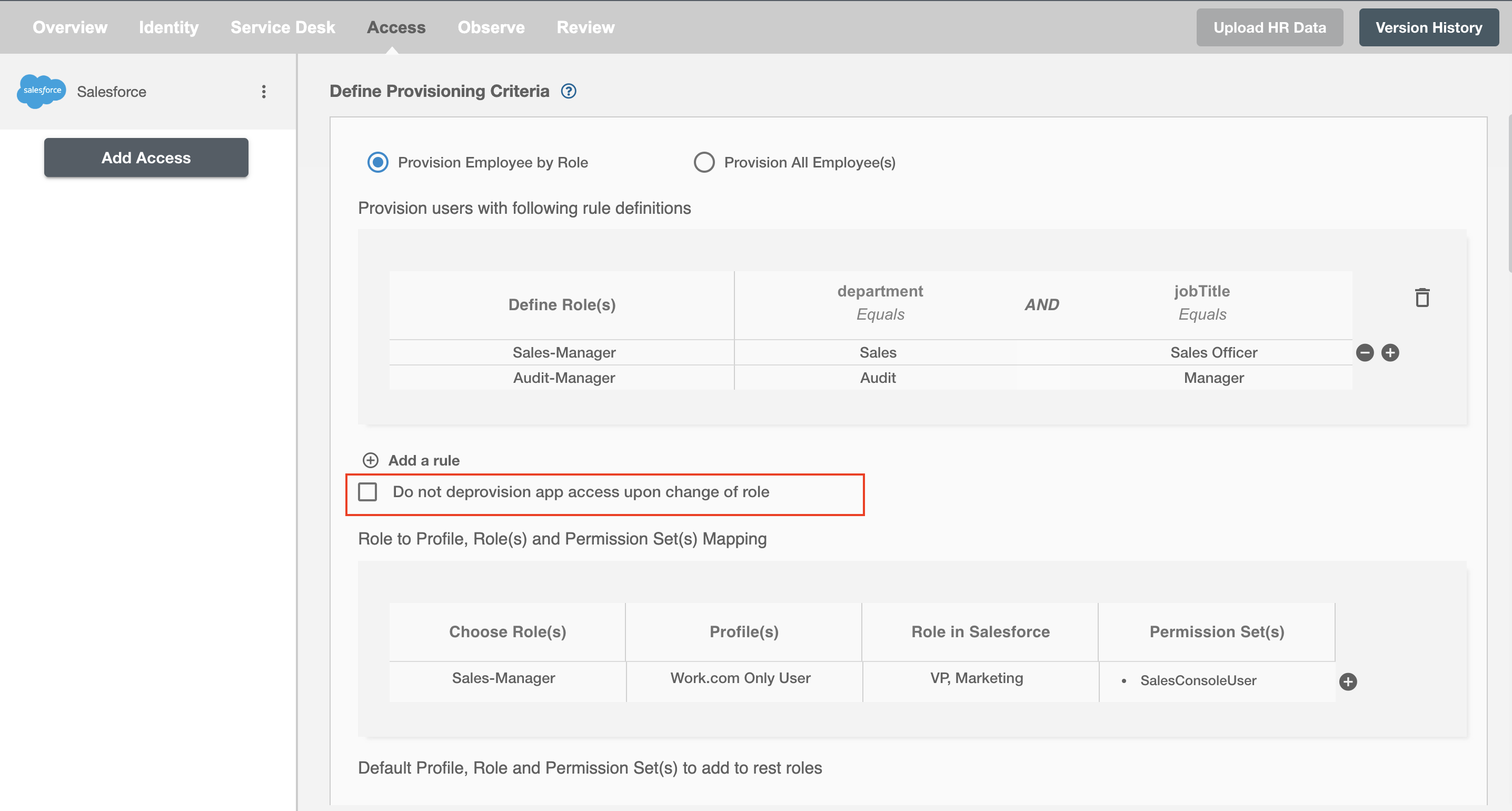Click the Upload HR Data button
The image size is (1512, 811).
[1270, 27]
